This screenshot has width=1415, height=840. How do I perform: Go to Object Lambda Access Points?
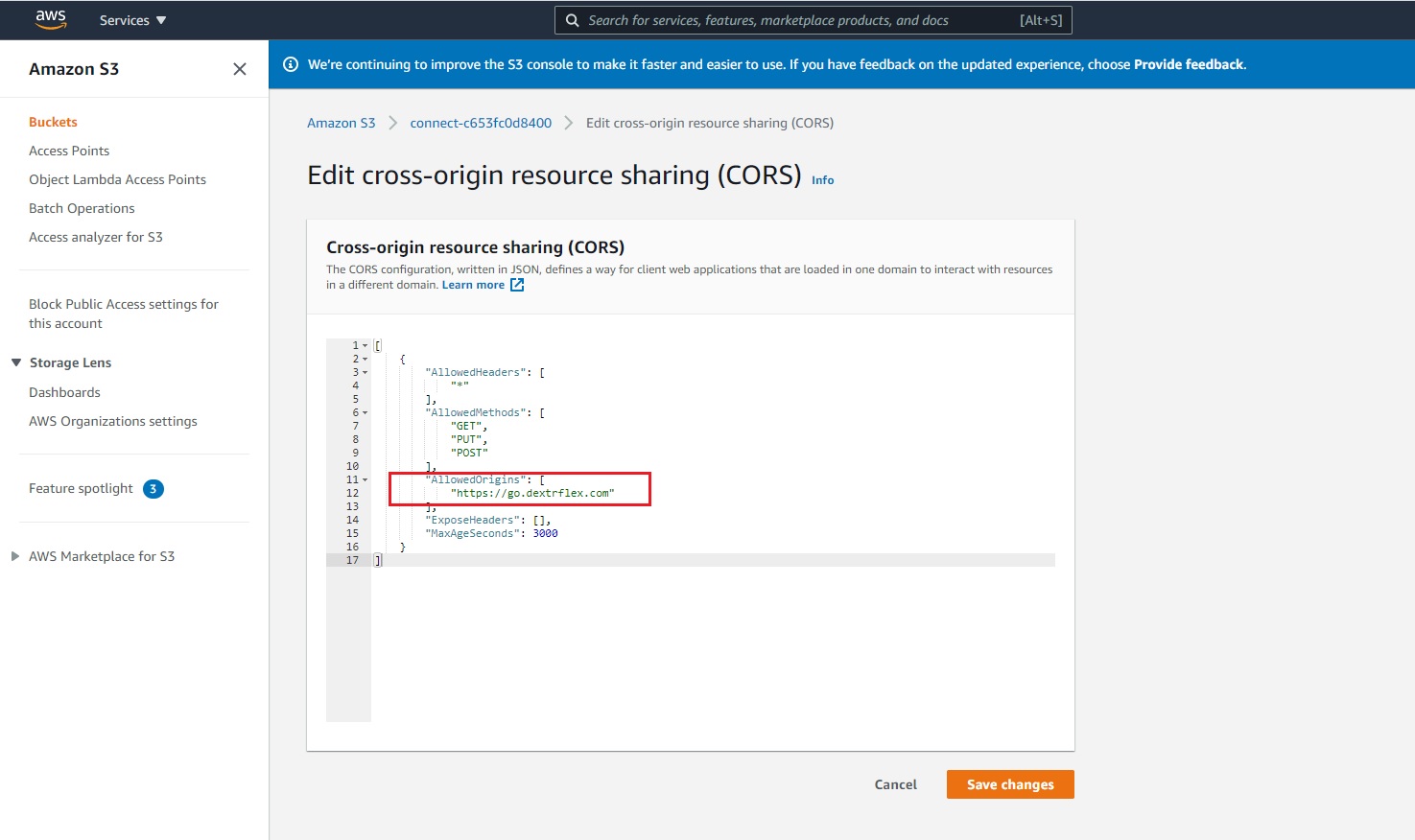click(x=117, y=179)
